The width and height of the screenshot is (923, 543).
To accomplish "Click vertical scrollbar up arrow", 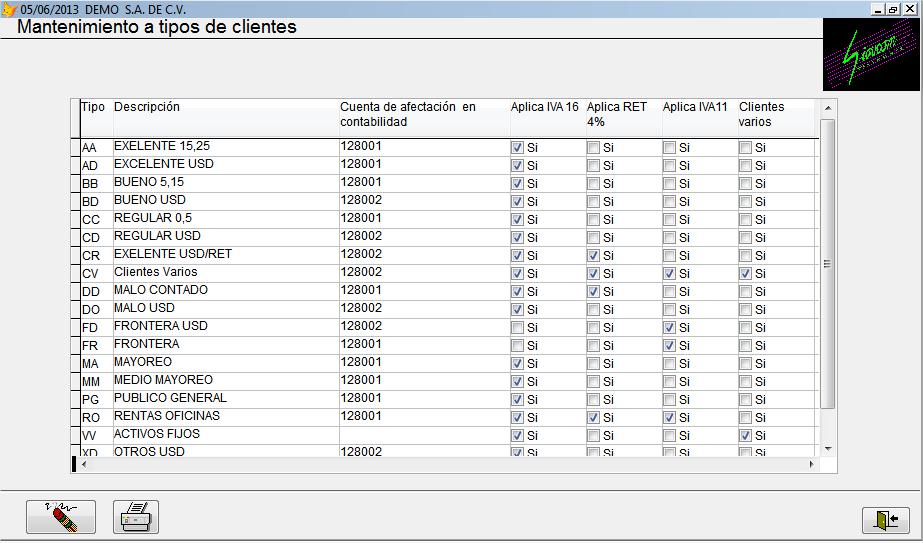I will pos(828,108).
